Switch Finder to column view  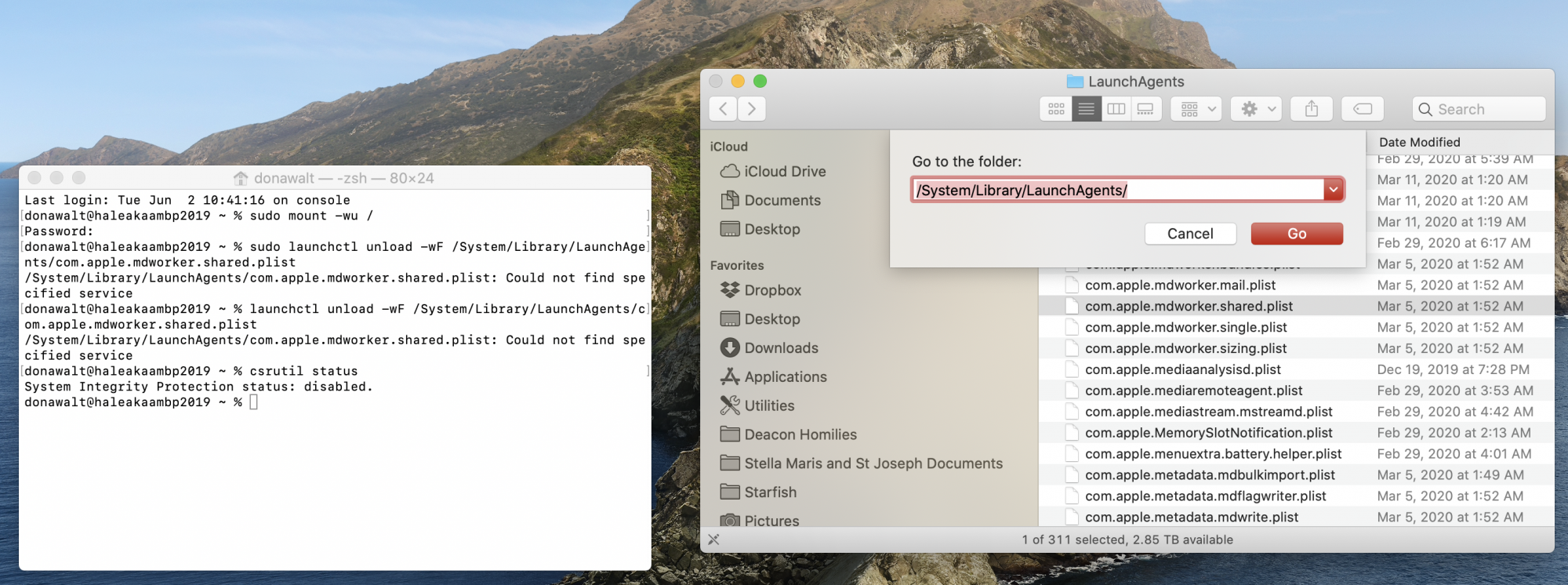coord(1116,109)
